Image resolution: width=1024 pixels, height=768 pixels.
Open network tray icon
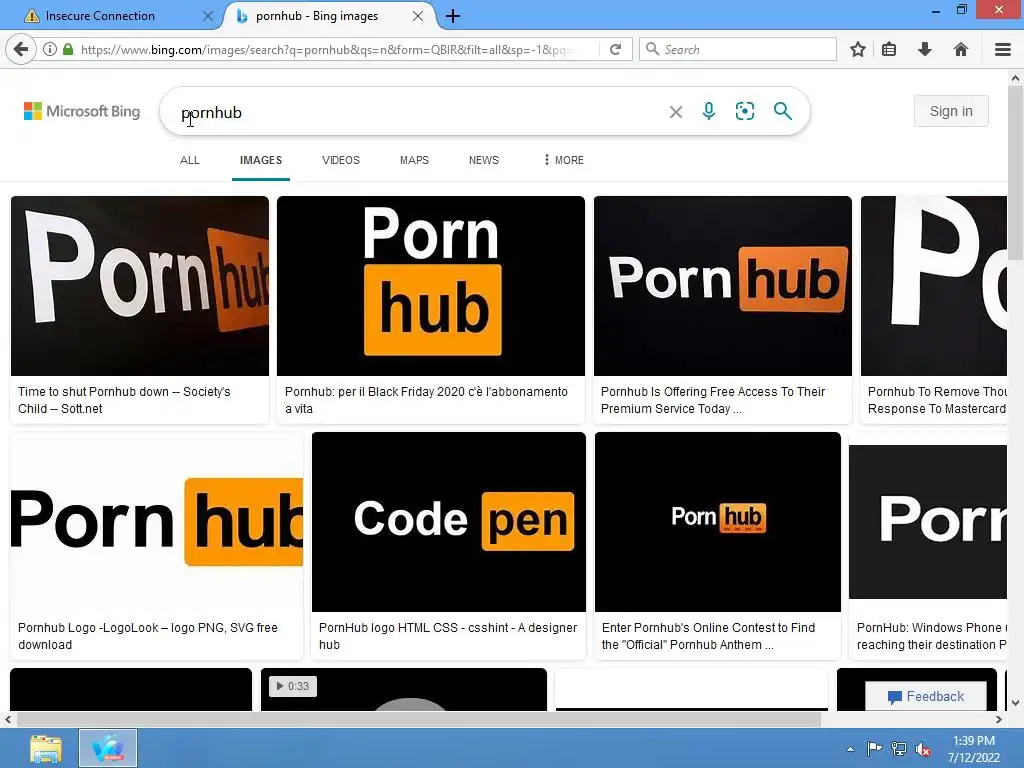click(x=899, y=749)
